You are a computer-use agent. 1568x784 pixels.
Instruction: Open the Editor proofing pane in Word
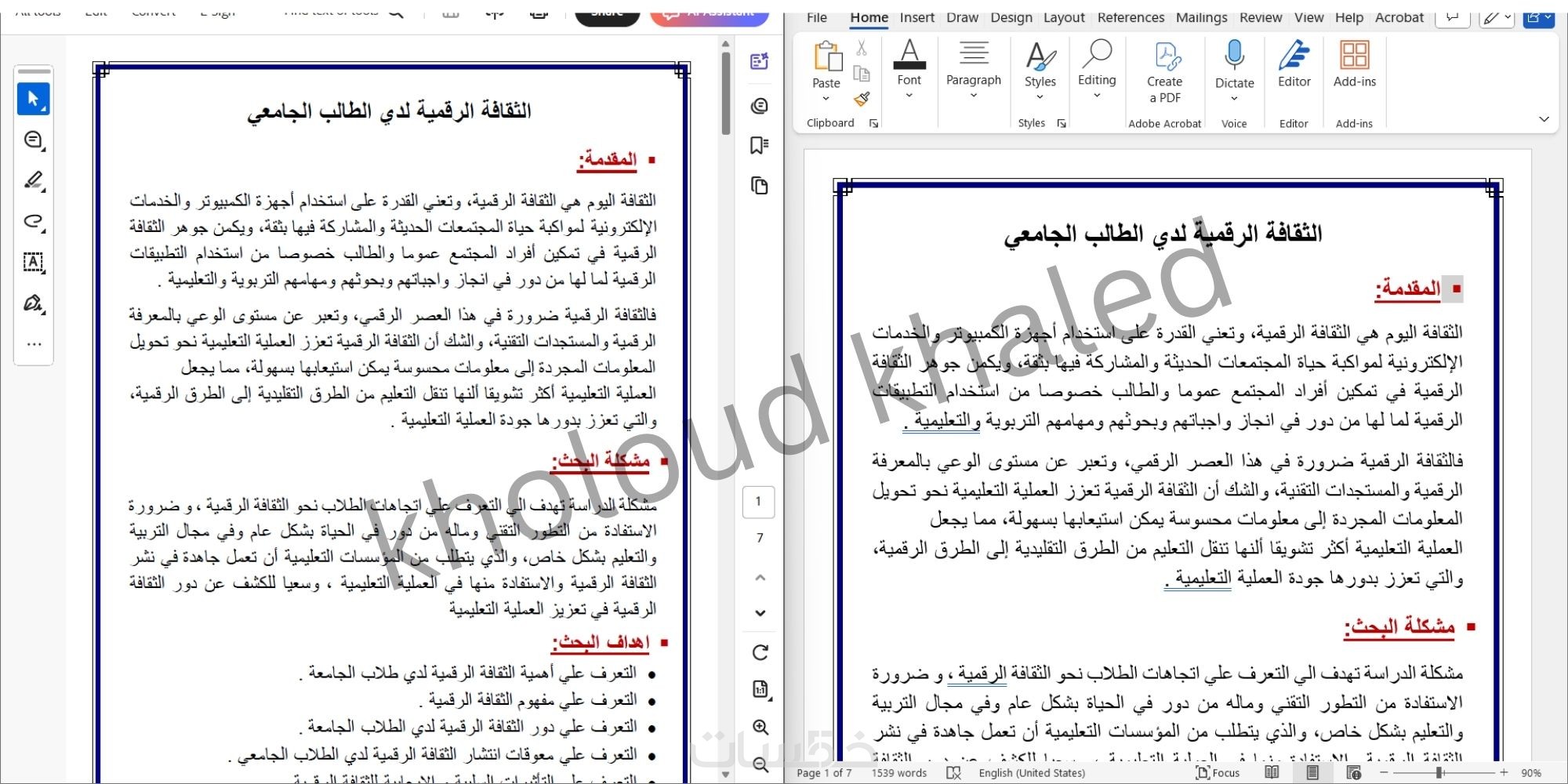(1294, 64)
